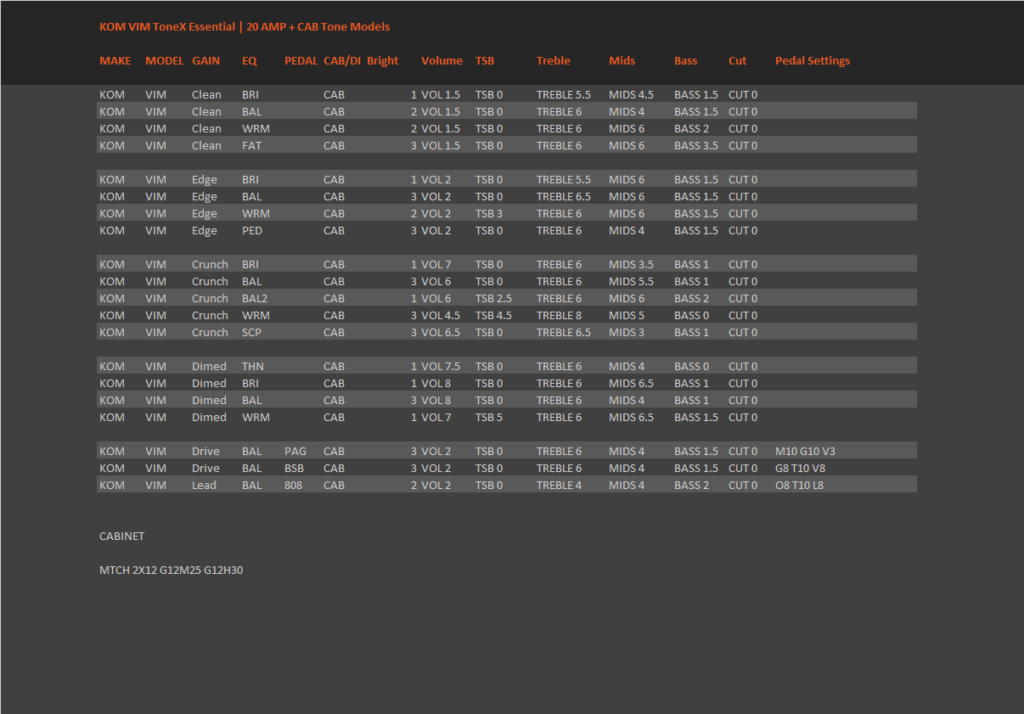The width and height of the screenshot is (1024, 714).
Task: Click the TREBLE 8 cell
Action: click(x=559, y=316)
